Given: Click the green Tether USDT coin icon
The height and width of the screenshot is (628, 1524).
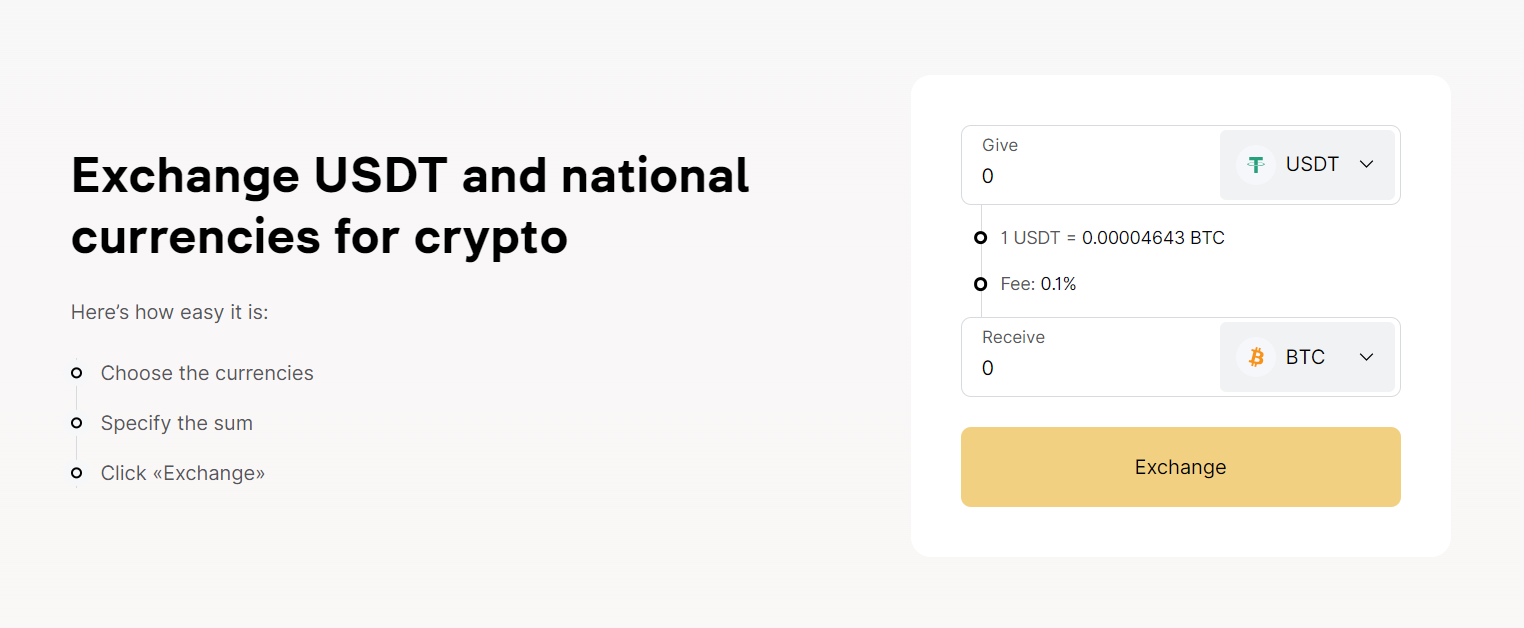Looking at the screenshot, I should tap(1255, 165).
